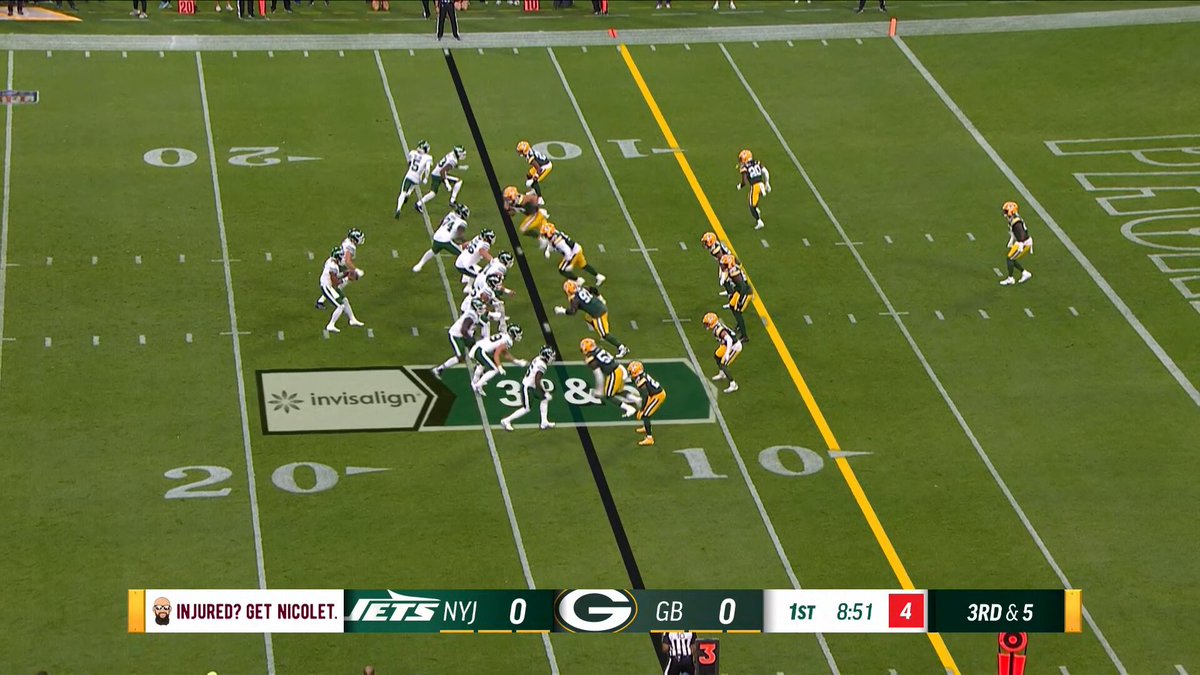Click the cartoon face icon in the Nicolet ad
The width and height of the screenshot is (1200, 675).
[x=161, y=611]
